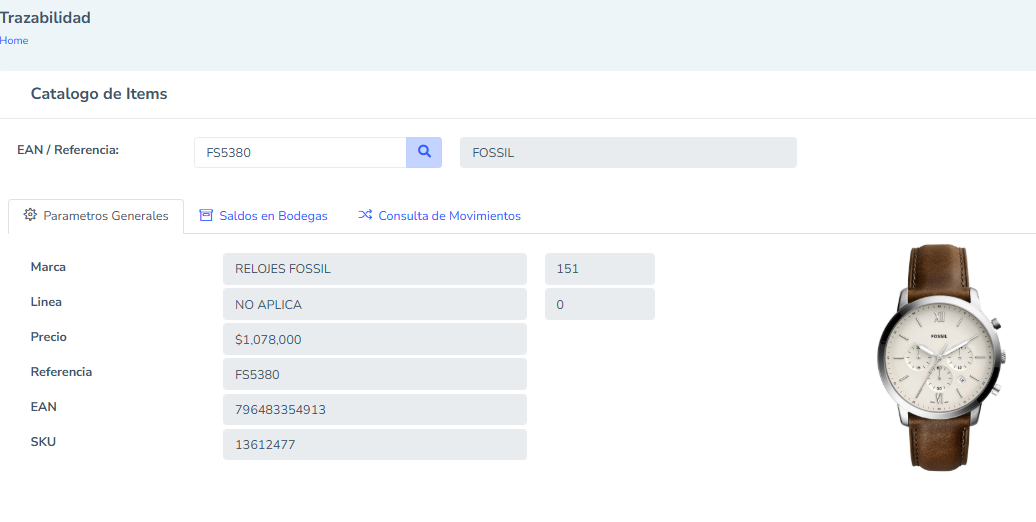Click the magnifying glass search button
Image resolution: width=1036 pixels, height=522 pixels.
424,152
